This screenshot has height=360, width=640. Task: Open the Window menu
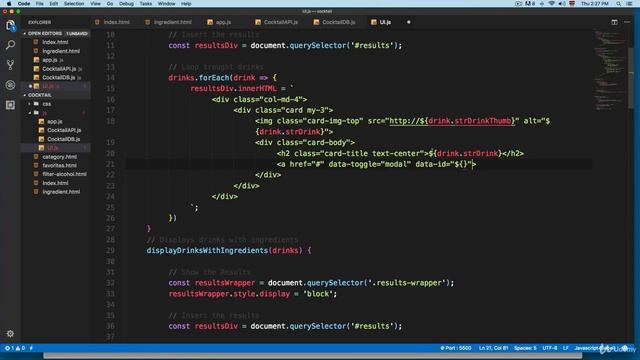tap(167, 4)
